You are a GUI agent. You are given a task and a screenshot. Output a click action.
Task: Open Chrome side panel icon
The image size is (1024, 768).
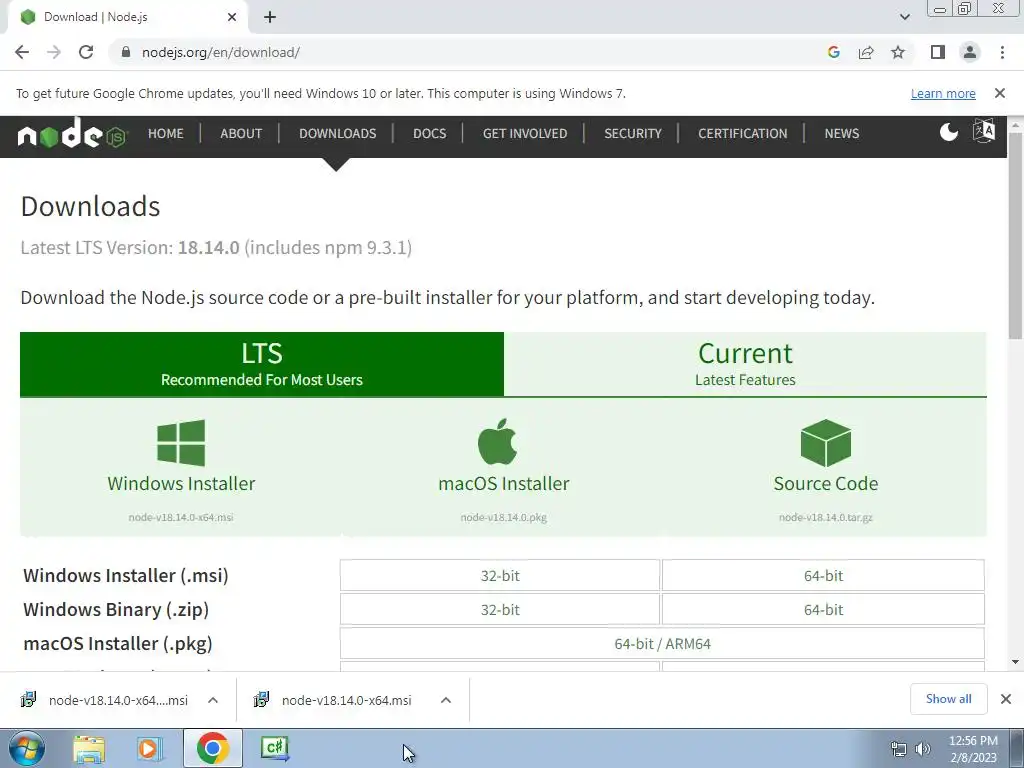(938, 52)
